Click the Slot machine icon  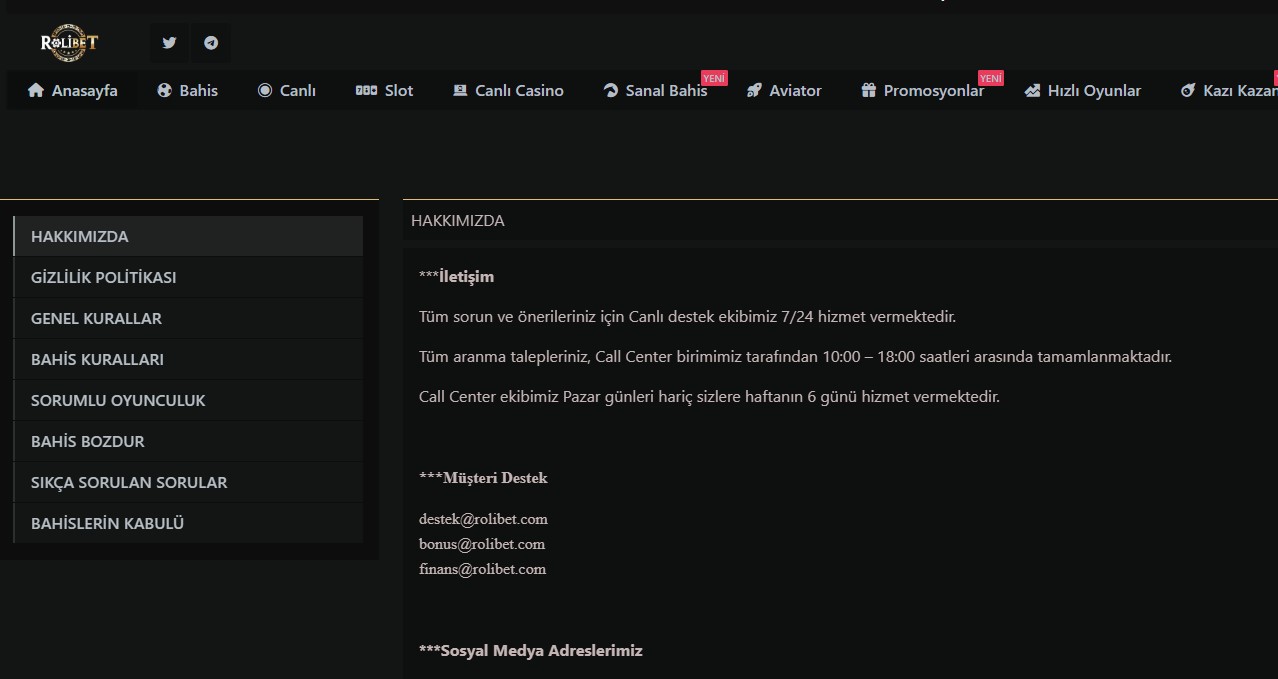(366, 91)
